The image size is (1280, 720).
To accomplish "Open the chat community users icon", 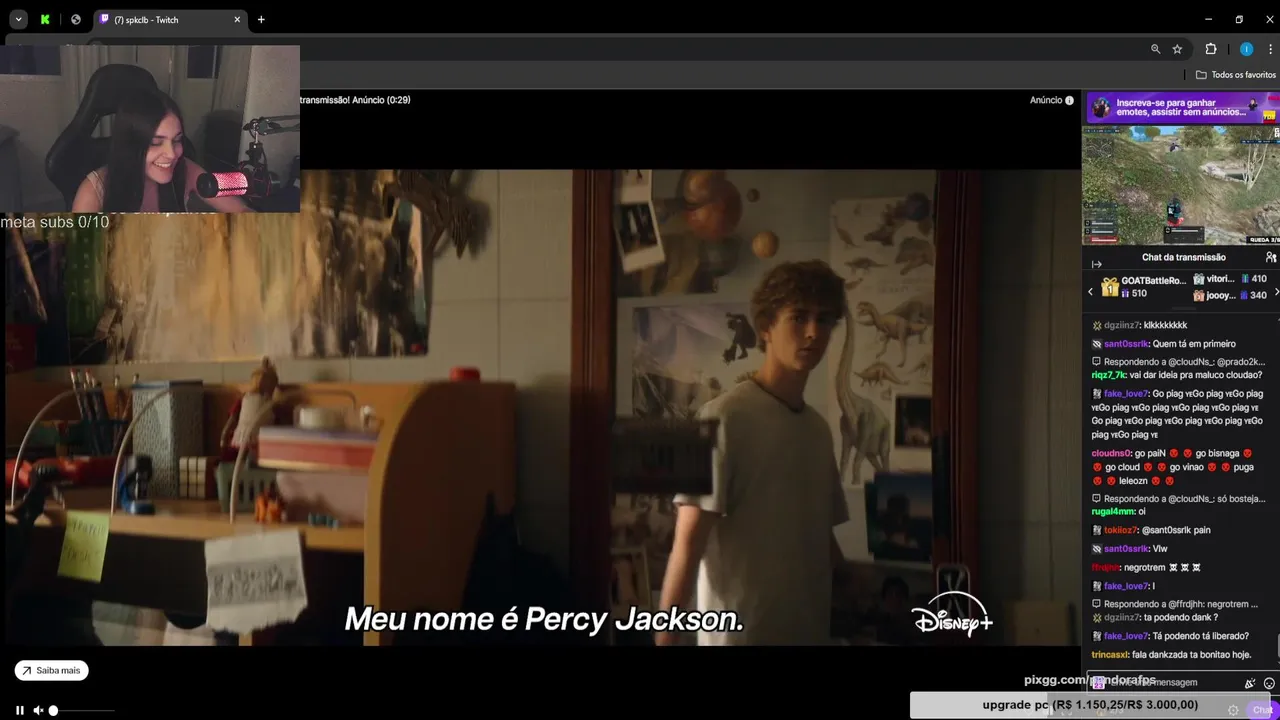I will pos(1271,257).
